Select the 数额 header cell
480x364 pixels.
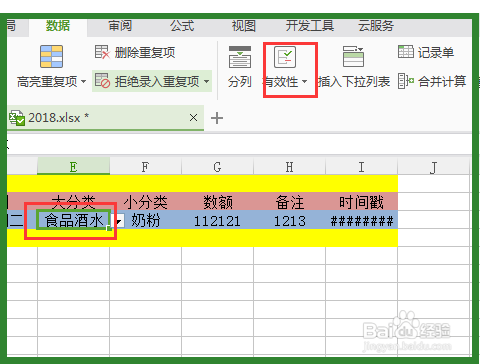click(217, 201)
